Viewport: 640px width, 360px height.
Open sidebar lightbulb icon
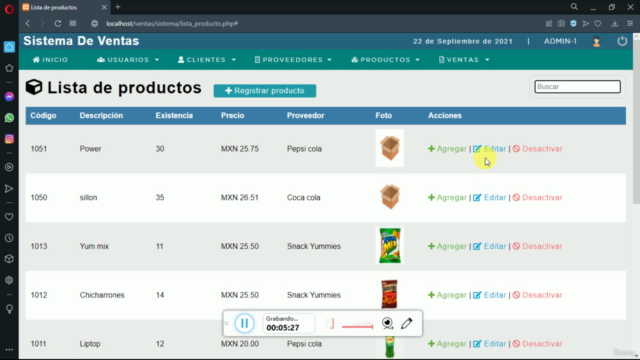click(x=9, y=309)
